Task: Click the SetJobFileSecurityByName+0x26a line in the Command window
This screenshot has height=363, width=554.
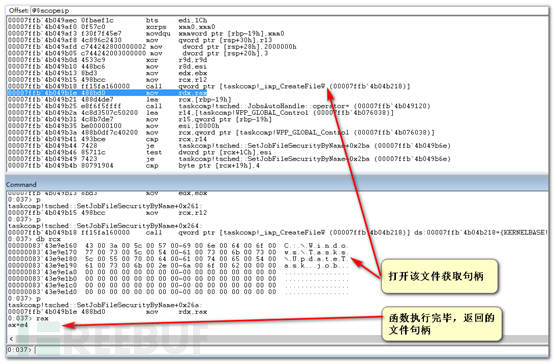Action: pos(106,305)
